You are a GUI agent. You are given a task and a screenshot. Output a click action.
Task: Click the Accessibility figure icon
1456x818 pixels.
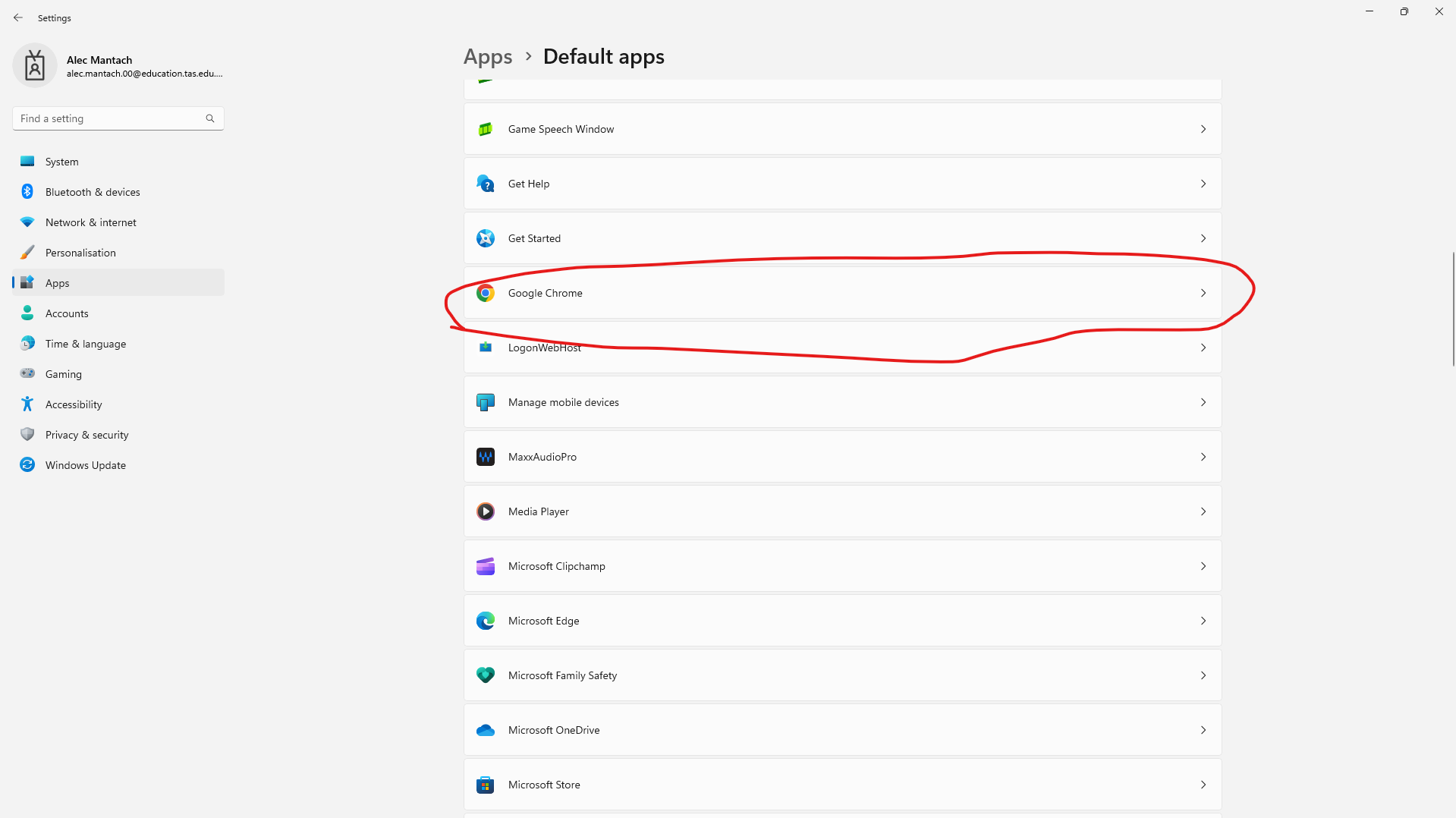27,404
